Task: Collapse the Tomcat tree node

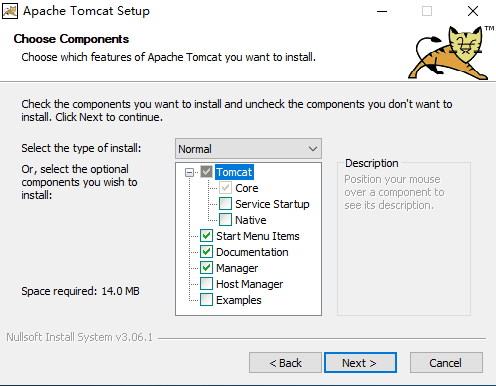Action: (x=189, y=172)
